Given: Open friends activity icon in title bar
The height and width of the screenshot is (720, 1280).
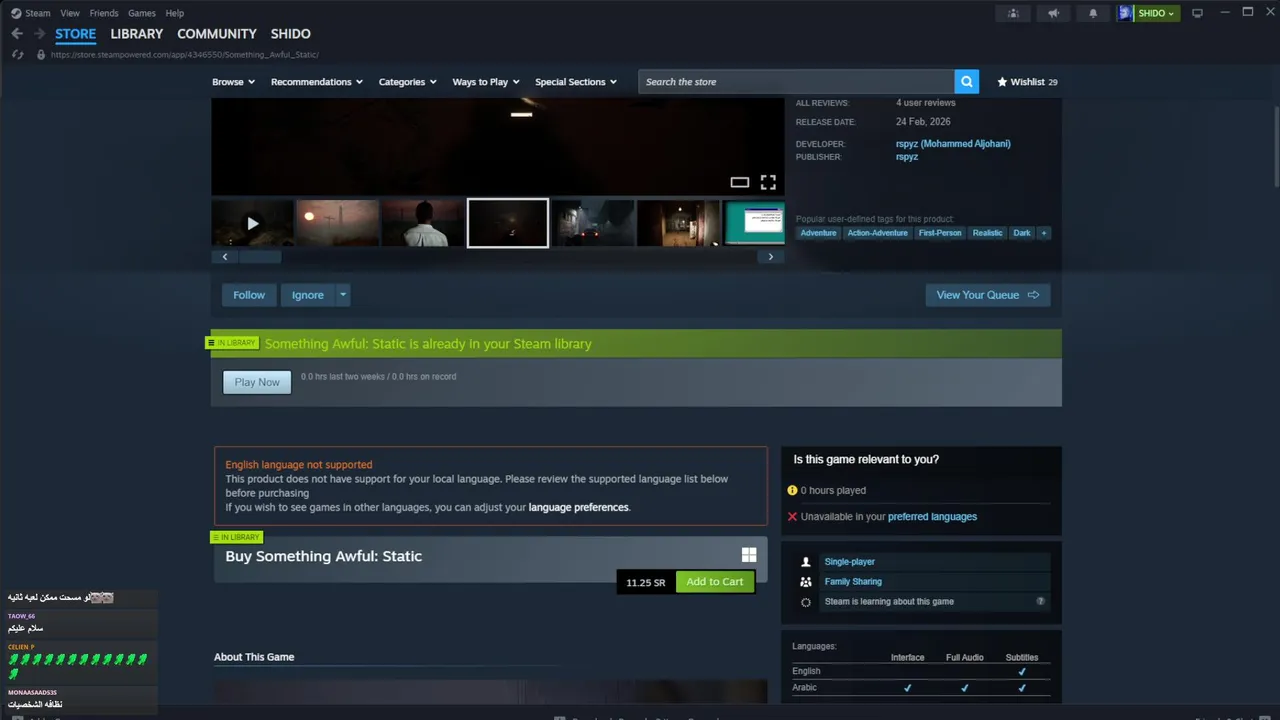Looking at the screenshot, I should [x=1013, y=13].
